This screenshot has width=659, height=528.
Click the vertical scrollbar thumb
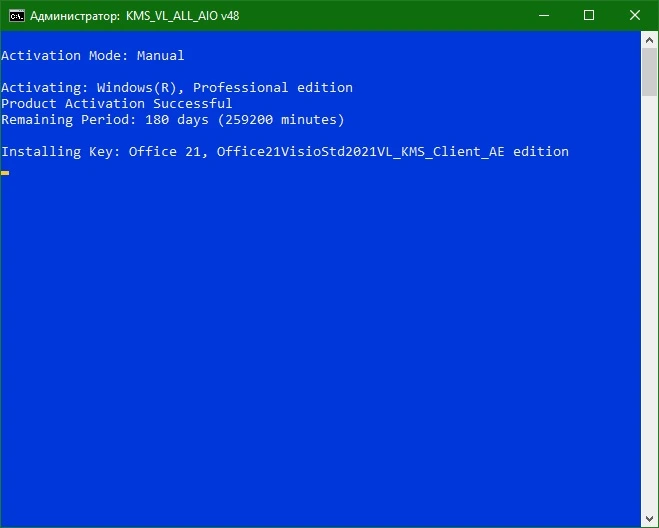(x=649, y=72)
